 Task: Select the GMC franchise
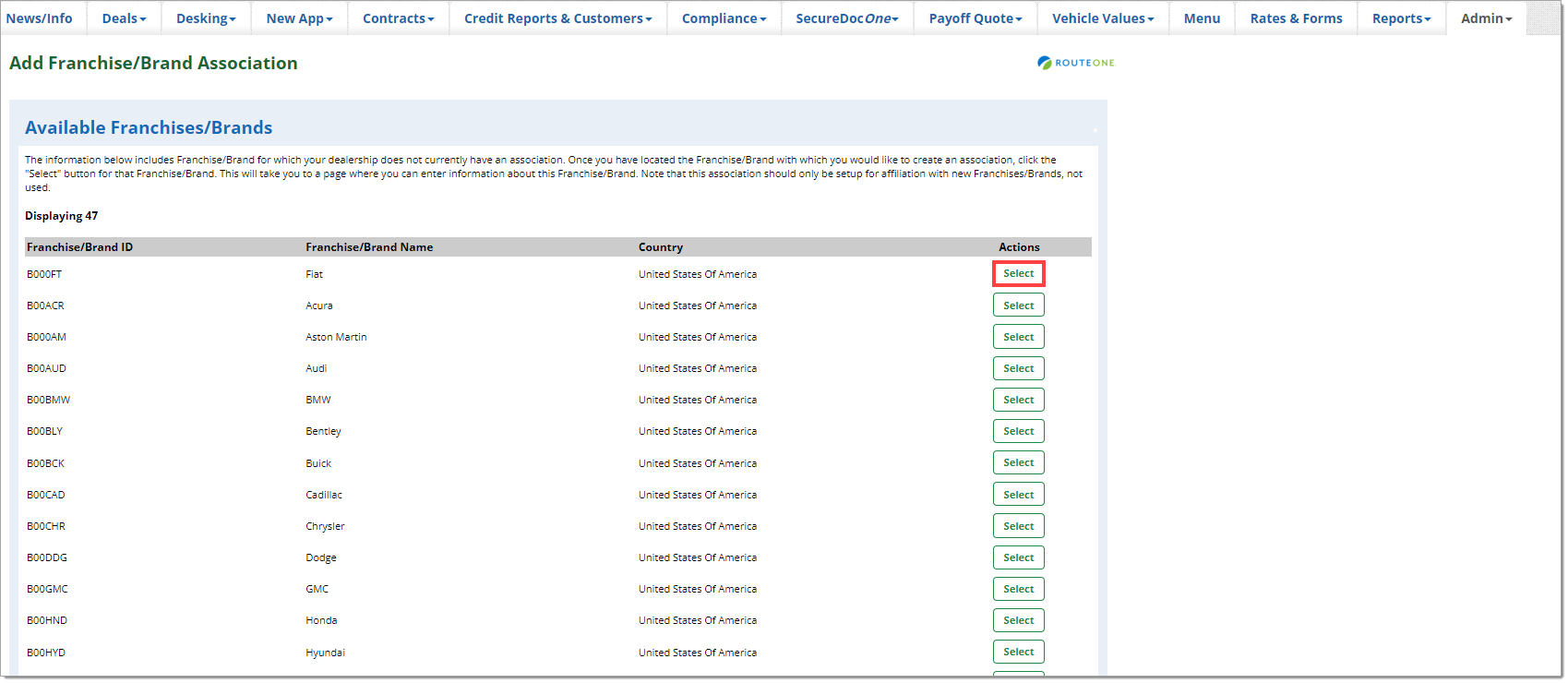[x=1018, y=589]
